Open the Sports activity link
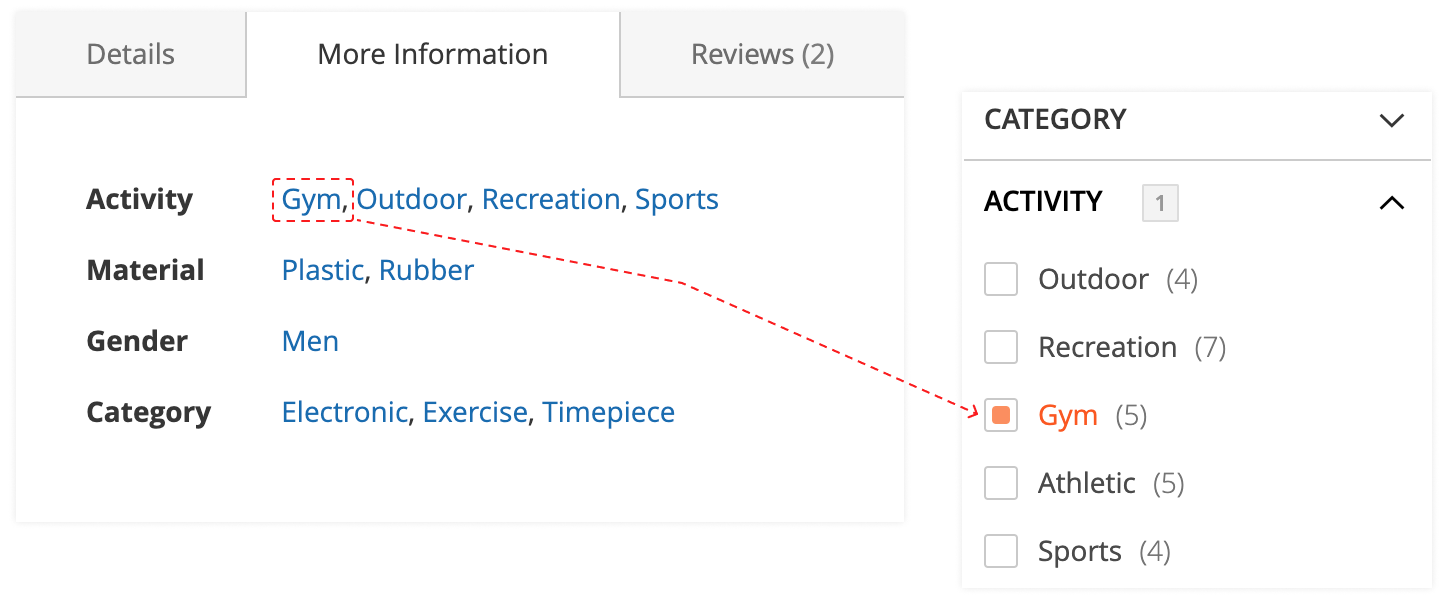The image size is (1453, 613). 677,199
